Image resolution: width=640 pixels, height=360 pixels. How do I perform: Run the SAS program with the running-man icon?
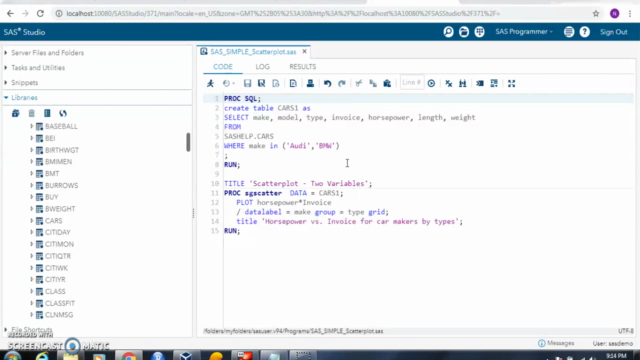211,83
